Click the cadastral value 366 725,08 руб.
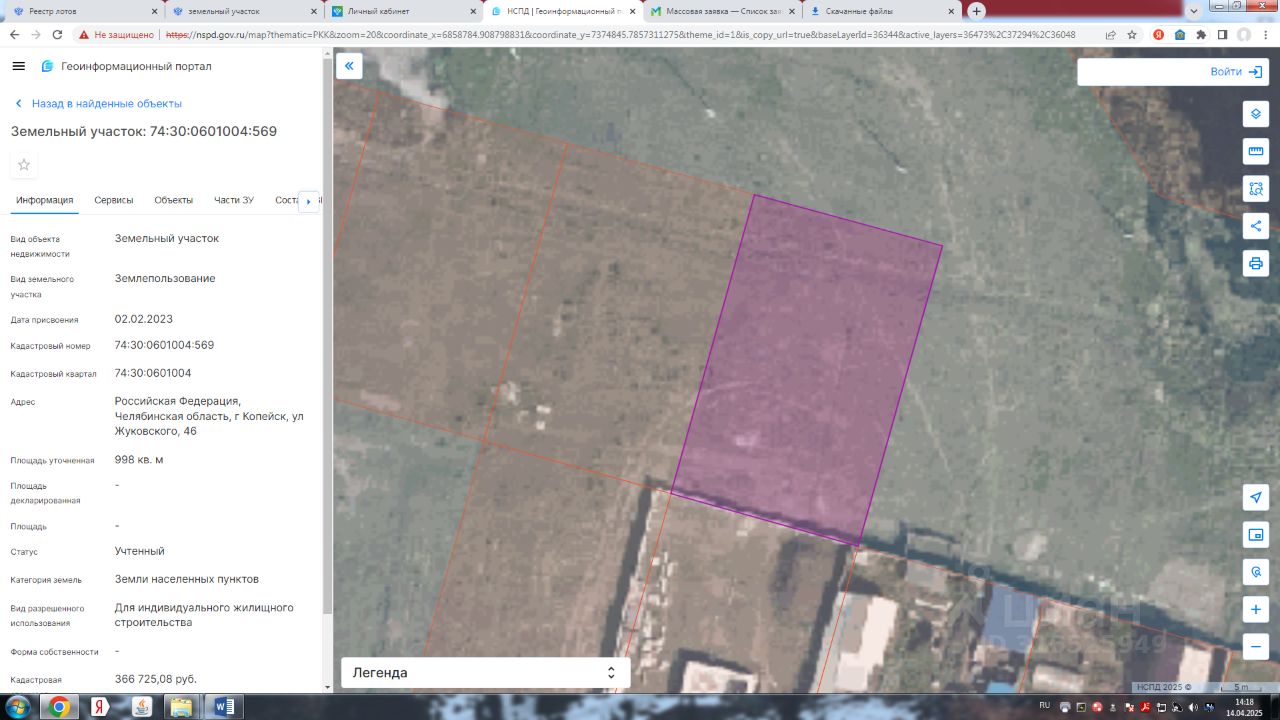Viewport: 1280px width, 720px height. point(156,679)
